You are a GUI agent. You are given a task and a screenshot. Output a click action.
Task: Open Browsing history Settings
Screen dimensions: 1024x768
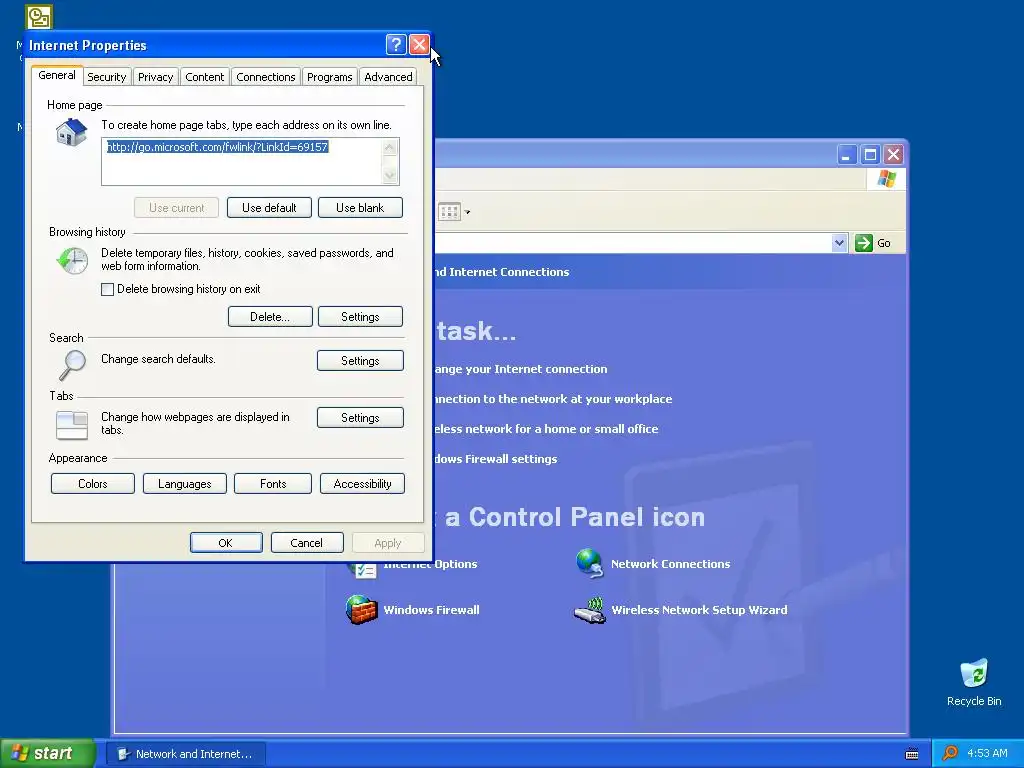coord(360,317)
